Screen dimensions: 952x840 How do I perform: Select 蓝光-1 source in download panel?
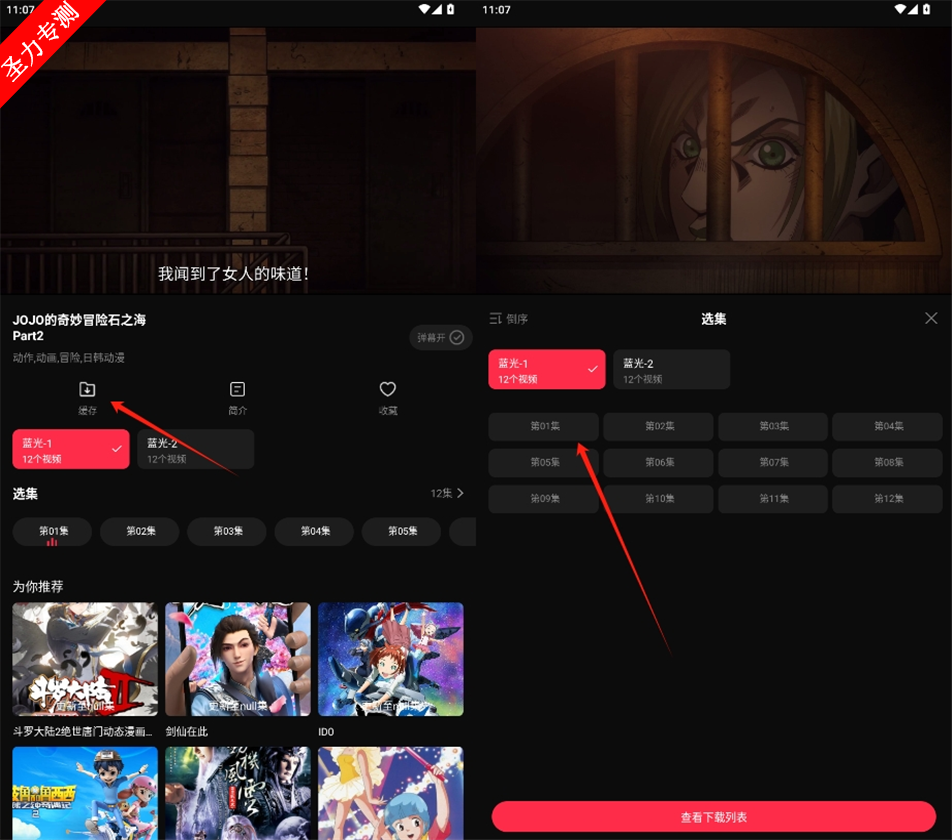547,369
